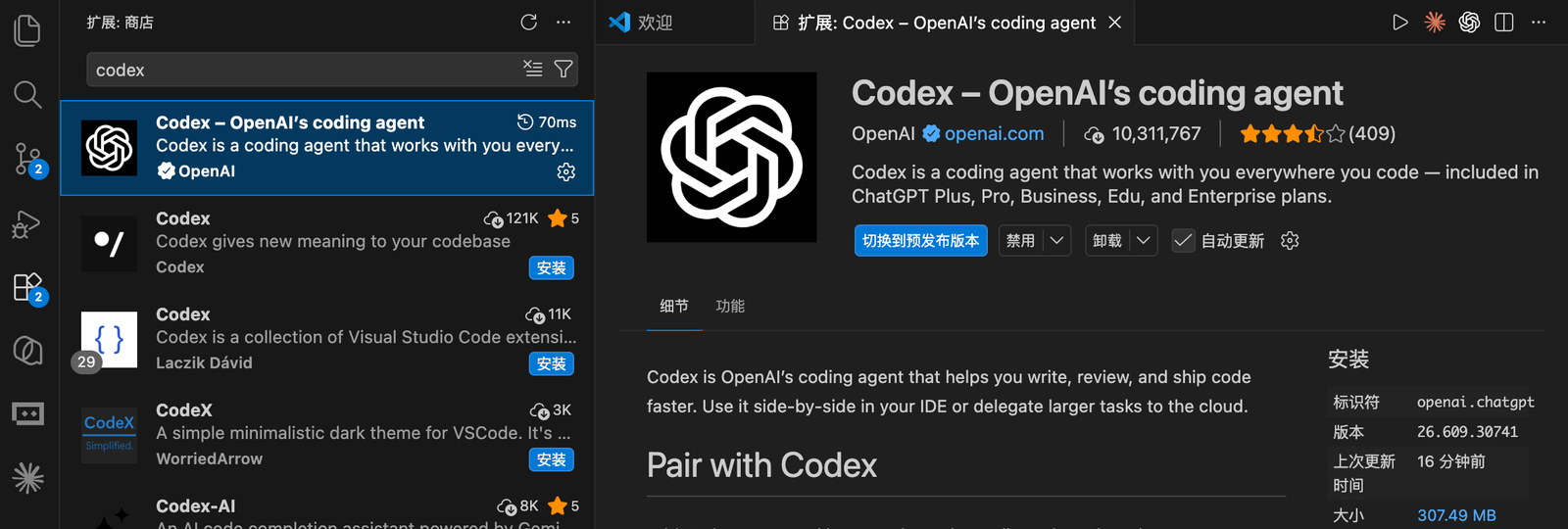This screenshot has height=529, width=1568.
Task: Click the orange Claude icon in editor toolbar
Action: point(1435,22)
